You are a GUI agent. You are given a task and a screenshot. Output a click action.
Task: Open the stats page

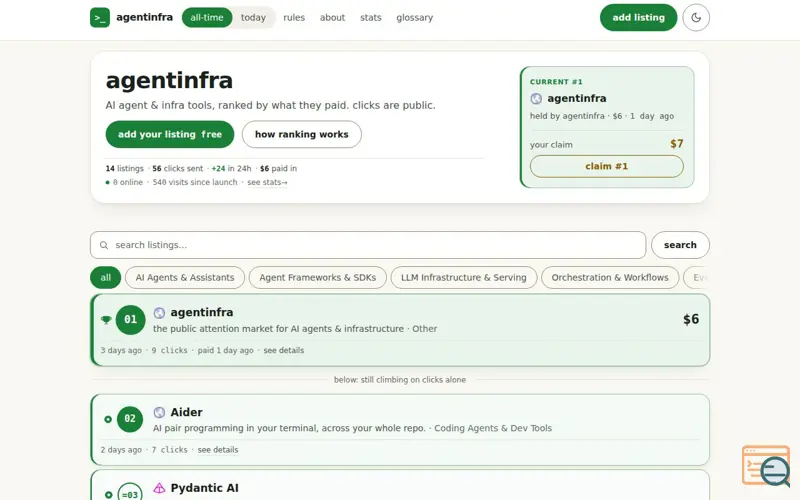pyautogui.click(x=370, y=17)
